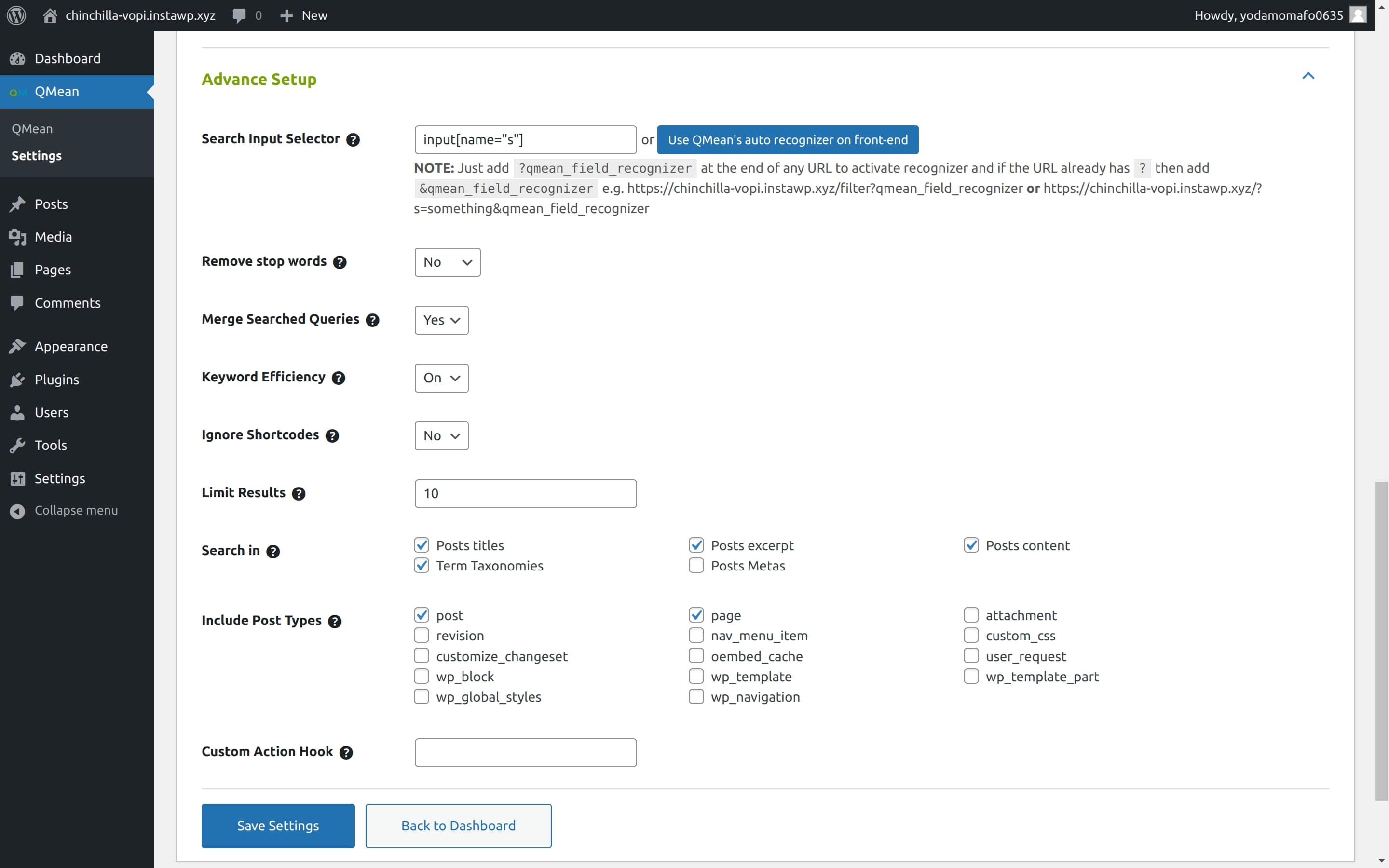Show help for Search in
1389x868 pixels.
coord(273,551)
